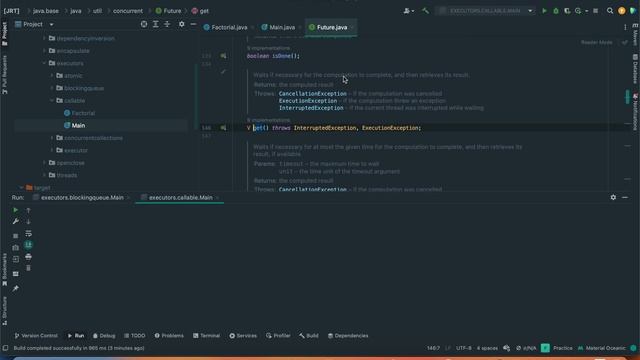Toggle scroll to end in Run console
Screen dimensions: 640x360
click(x=28, y=245)
